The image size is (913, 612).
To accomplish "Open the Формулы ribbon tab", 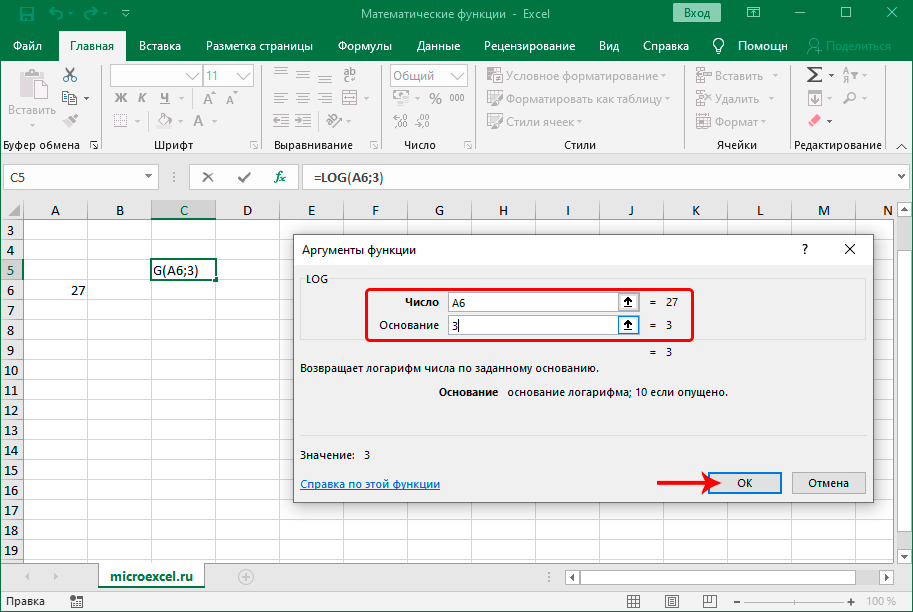I will coord(364,46).
